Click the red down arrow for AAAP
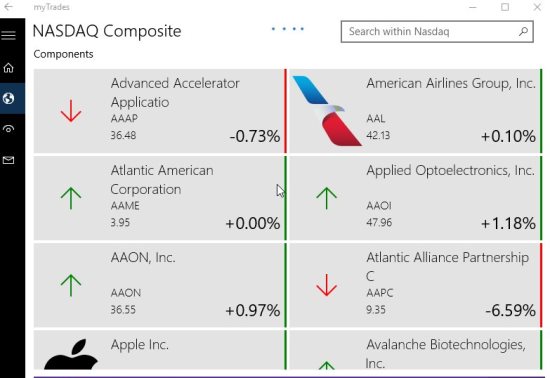The height and width of the screenshot is (378, 550). (71, 111)
